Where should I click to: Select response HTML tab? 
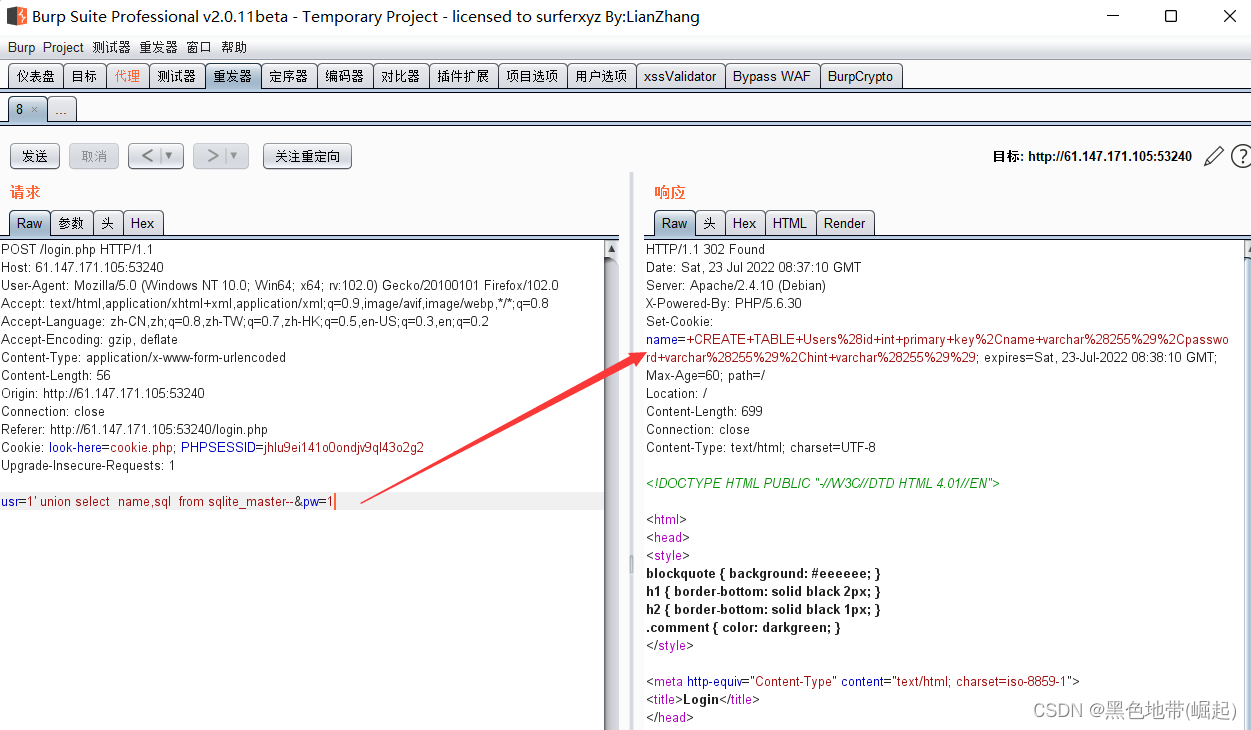point(790,223)
